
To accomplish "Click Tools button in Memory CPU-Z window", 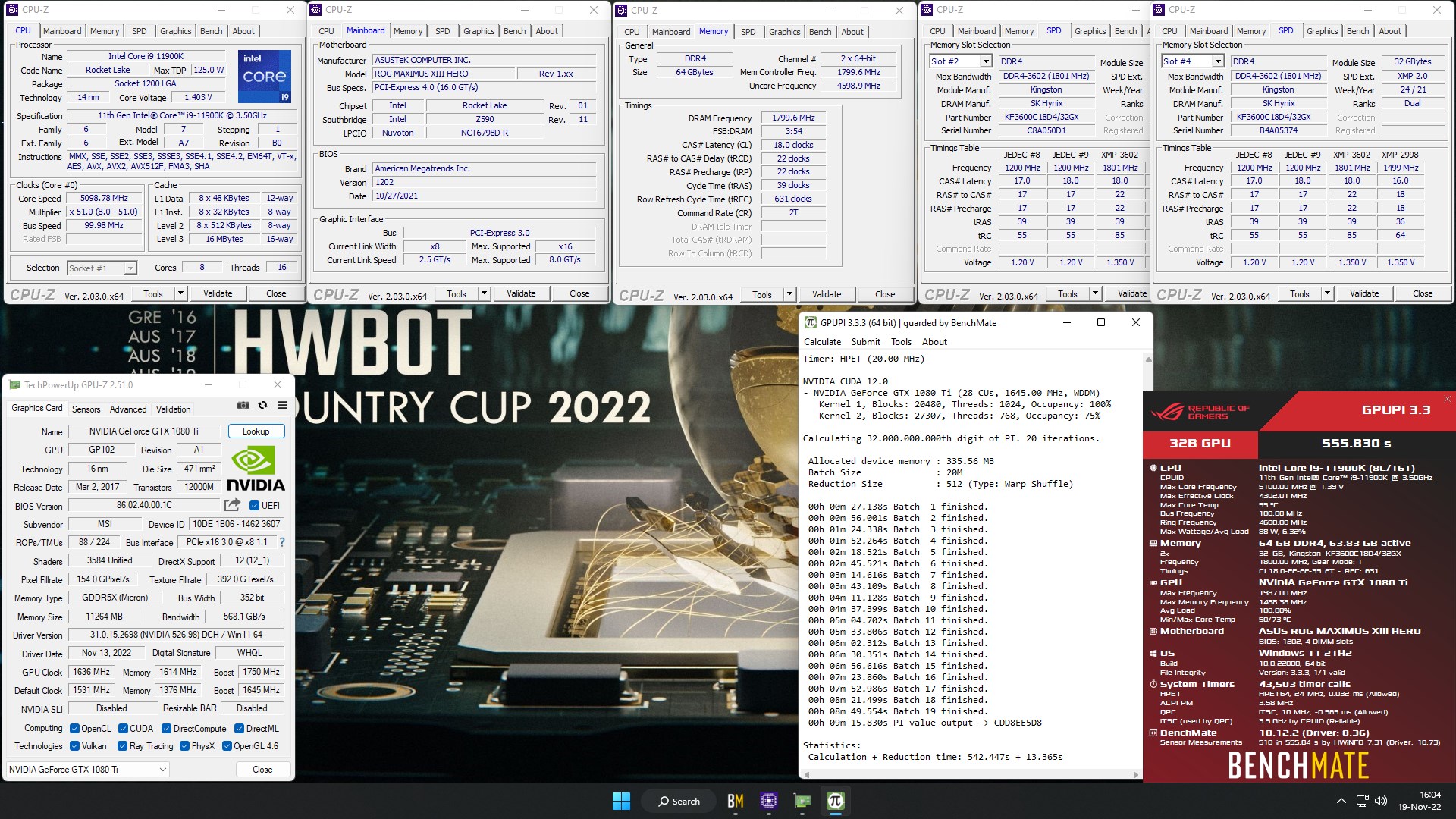I will pyautogui.click(x=762, y=294).
